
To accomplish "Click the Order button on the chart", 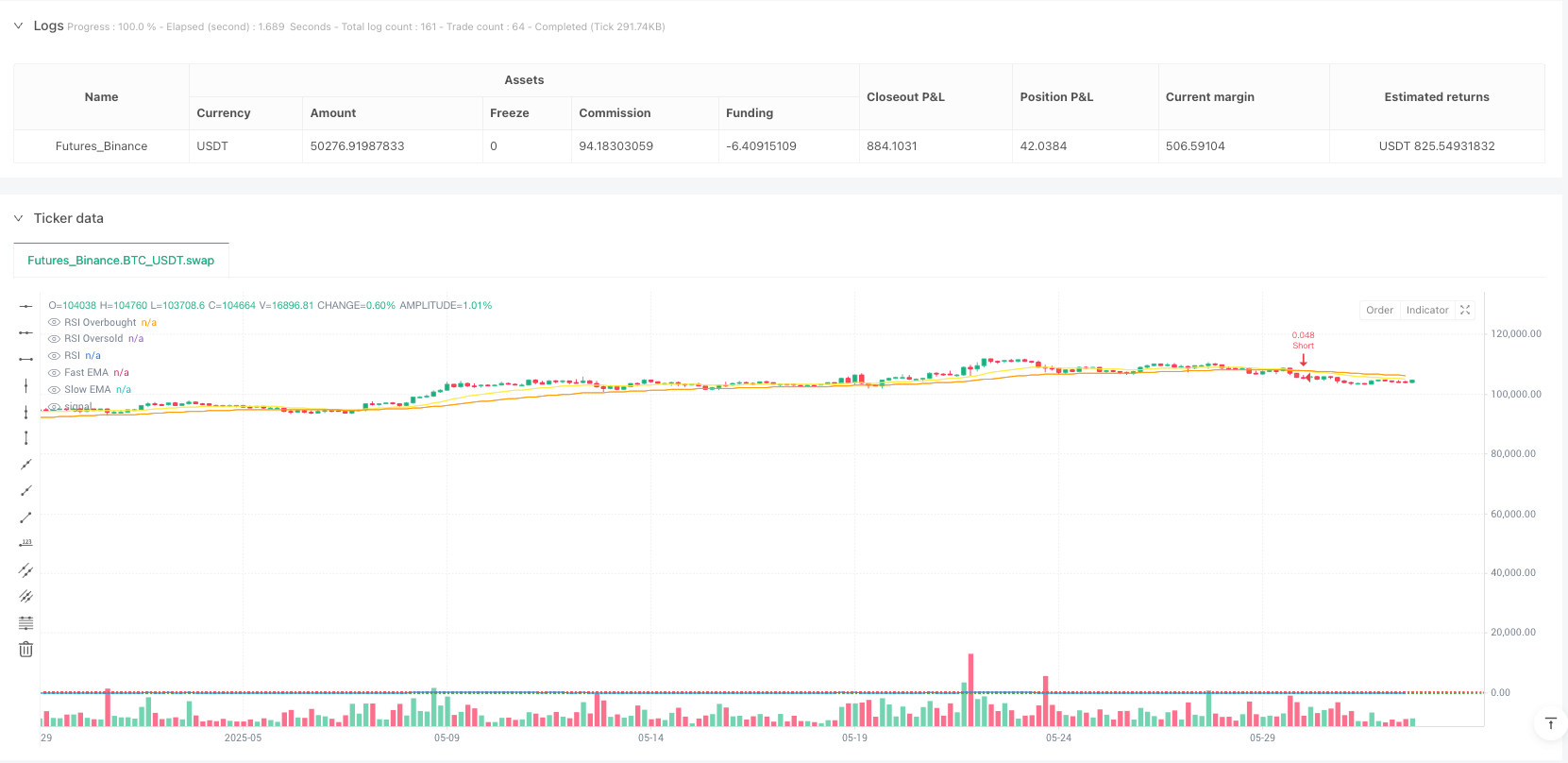I will (x=1379, y=310).
